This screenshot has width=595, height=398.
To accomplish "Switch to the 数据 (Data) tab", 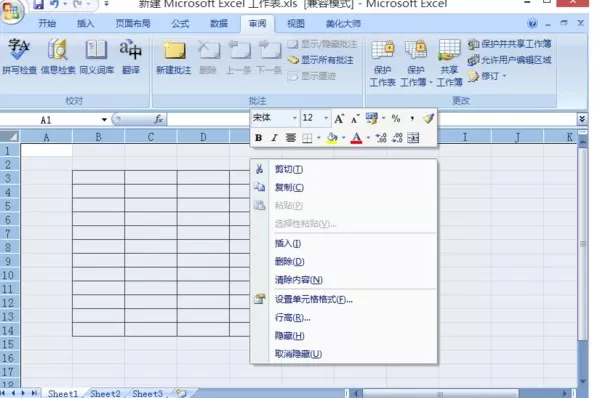I will tap(219, 24).
